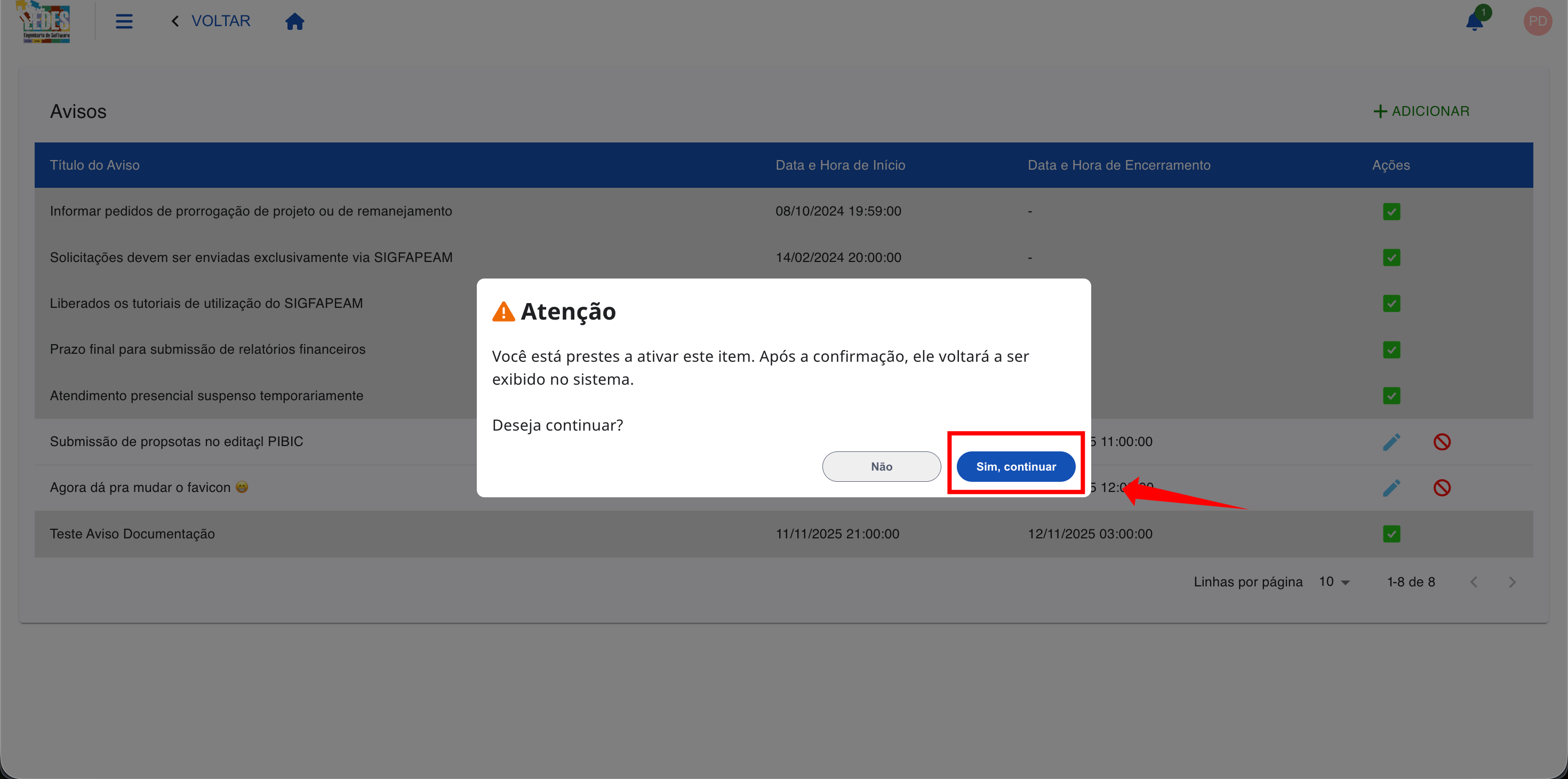
Task: Click the LEDES logo
Action: 46,22
